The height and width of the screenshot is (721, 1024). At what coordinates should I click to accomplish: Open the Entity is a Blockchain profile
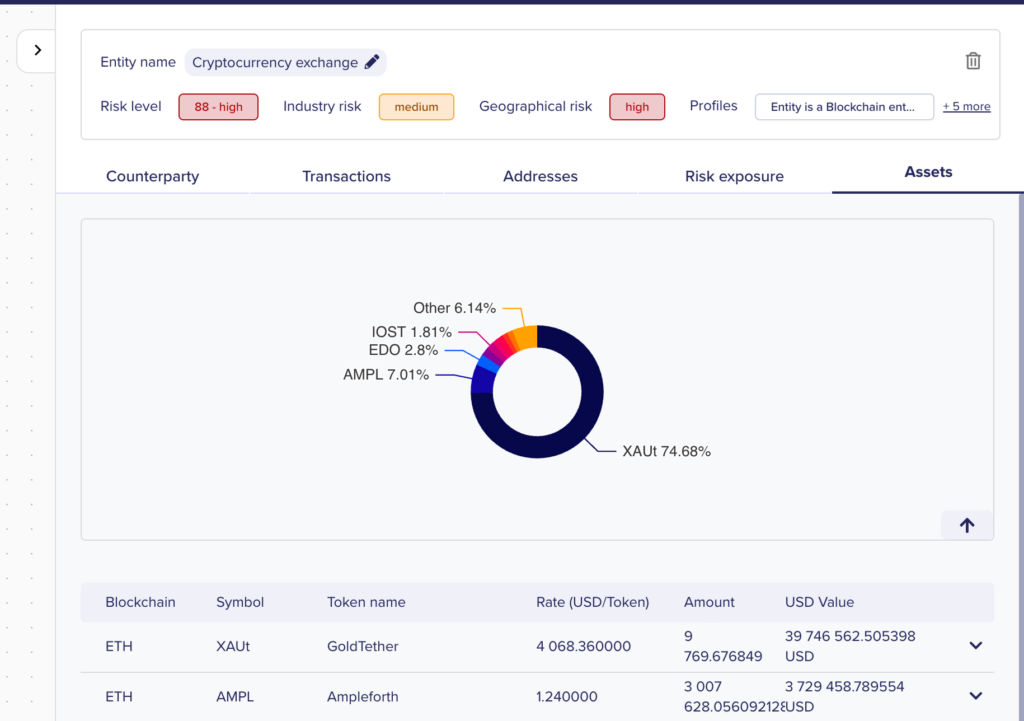click(844, 107)
